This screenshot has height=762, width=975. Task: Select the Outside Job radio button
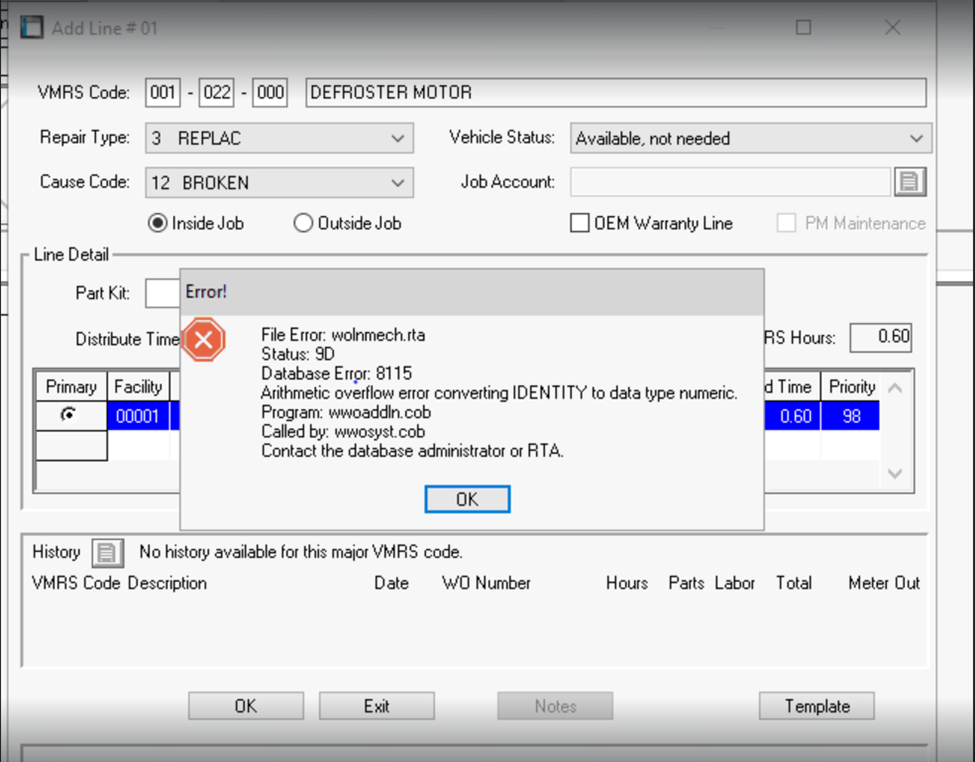(x=303, y=224)
